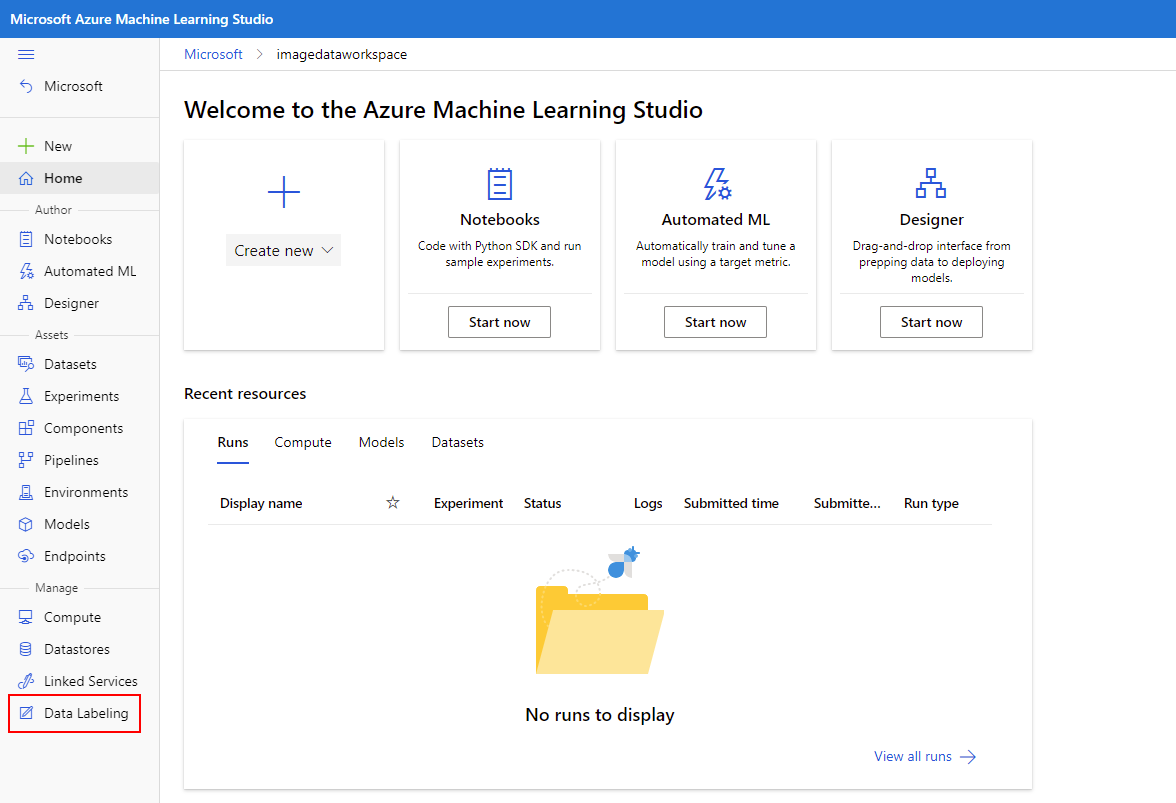Click the Compute monitor icon in sidebar
The image size is (1176, 803).
(x=26, y=617)
